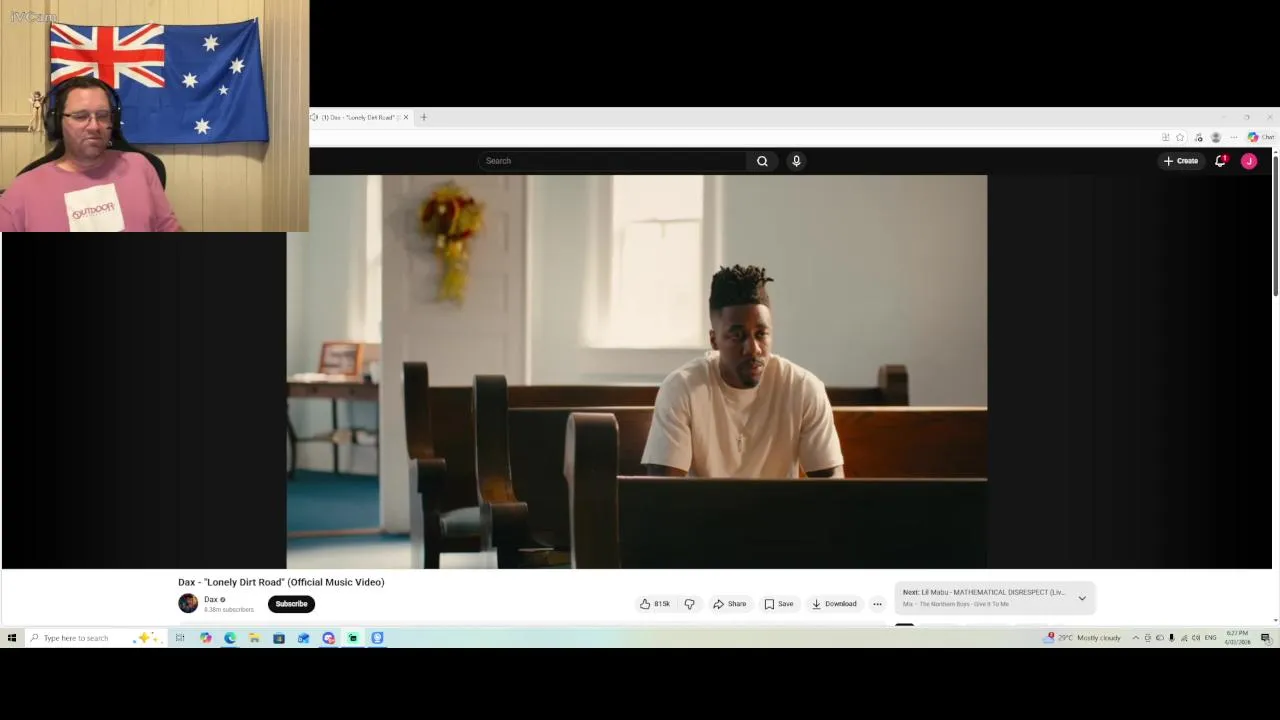
Task: Show hidden system tray icons chevron
Action: click(x=1136, y=638)
